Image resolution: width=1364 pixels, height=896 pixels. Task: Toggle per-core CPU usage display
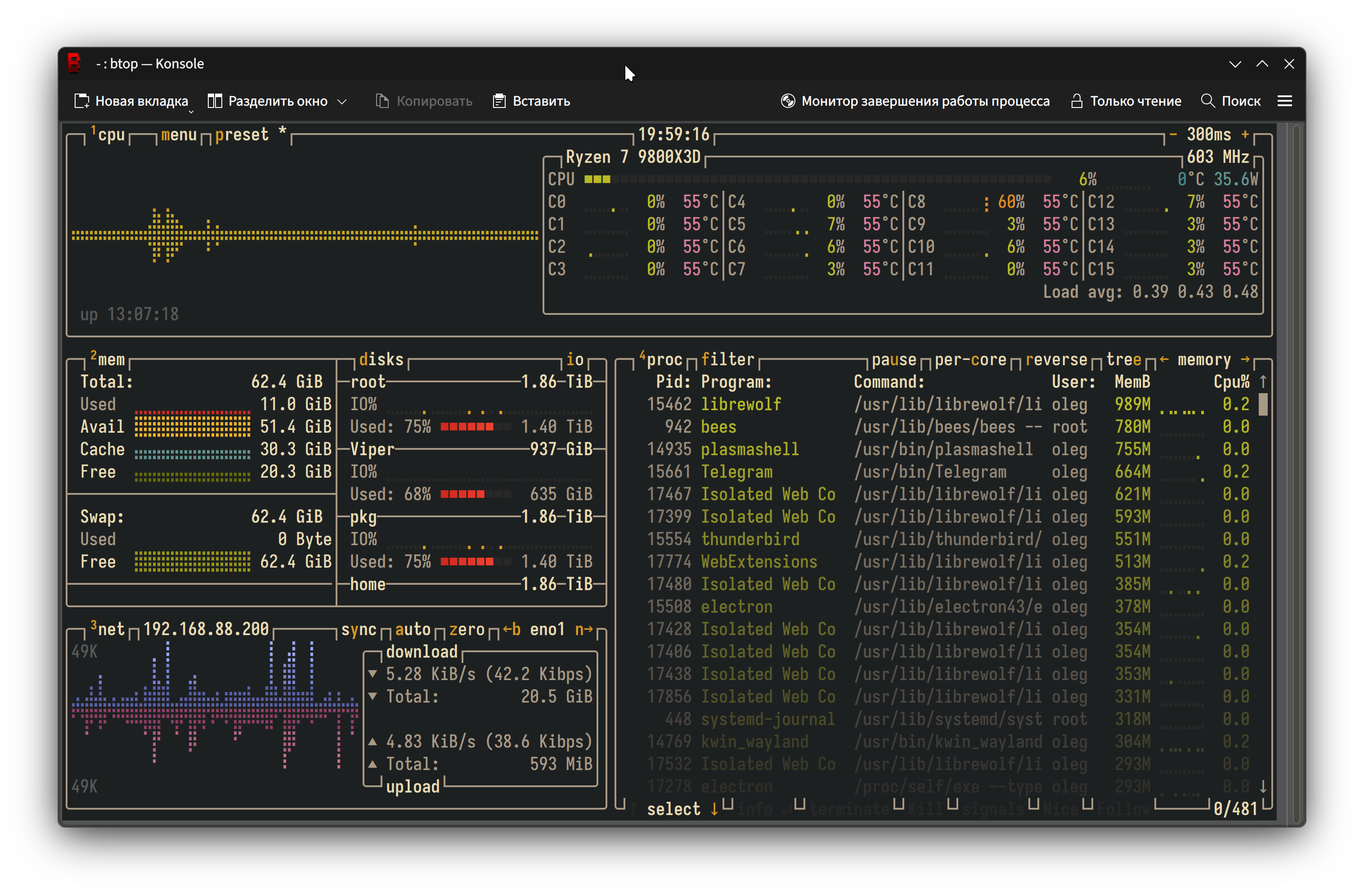coord(970,360)
